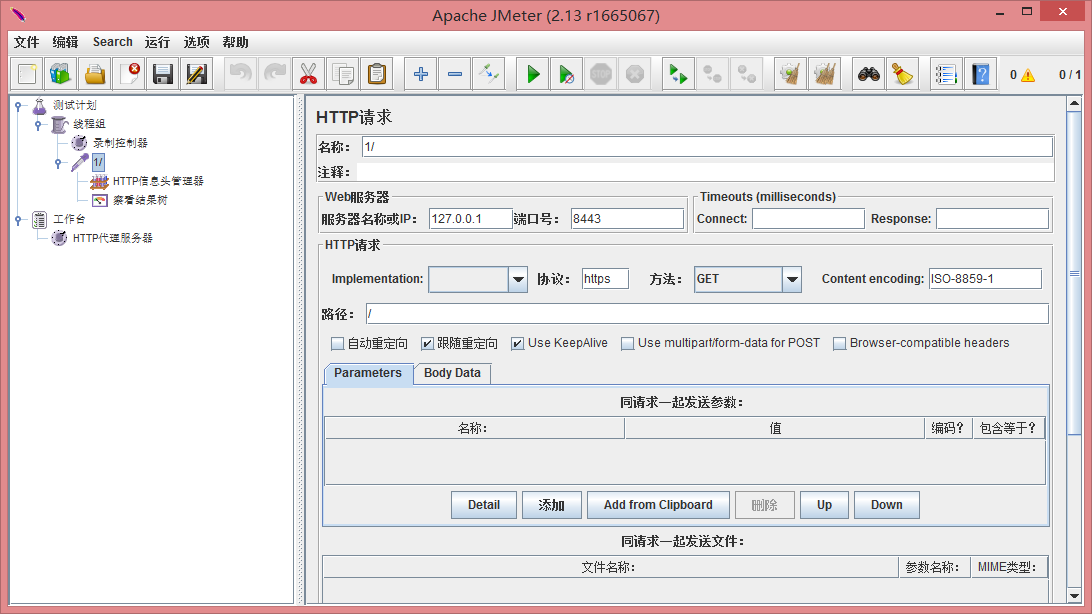
Task: Click the Connect timeout field
Action: click(808, 219)
